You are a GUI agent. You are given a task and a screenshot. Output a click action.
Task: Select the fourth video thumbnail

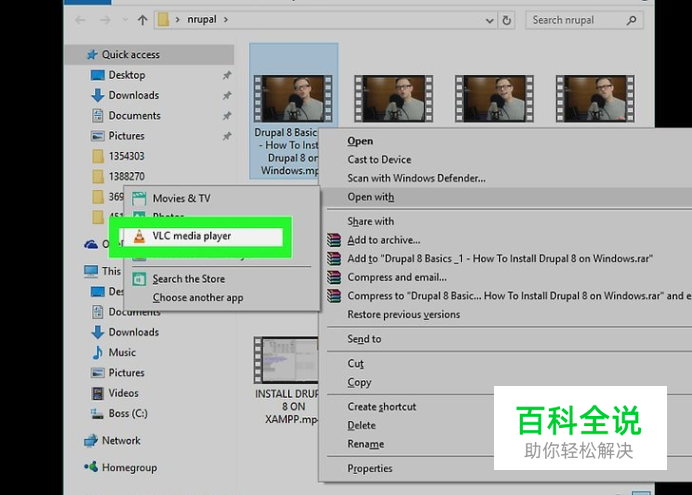[x=595, y=98]
